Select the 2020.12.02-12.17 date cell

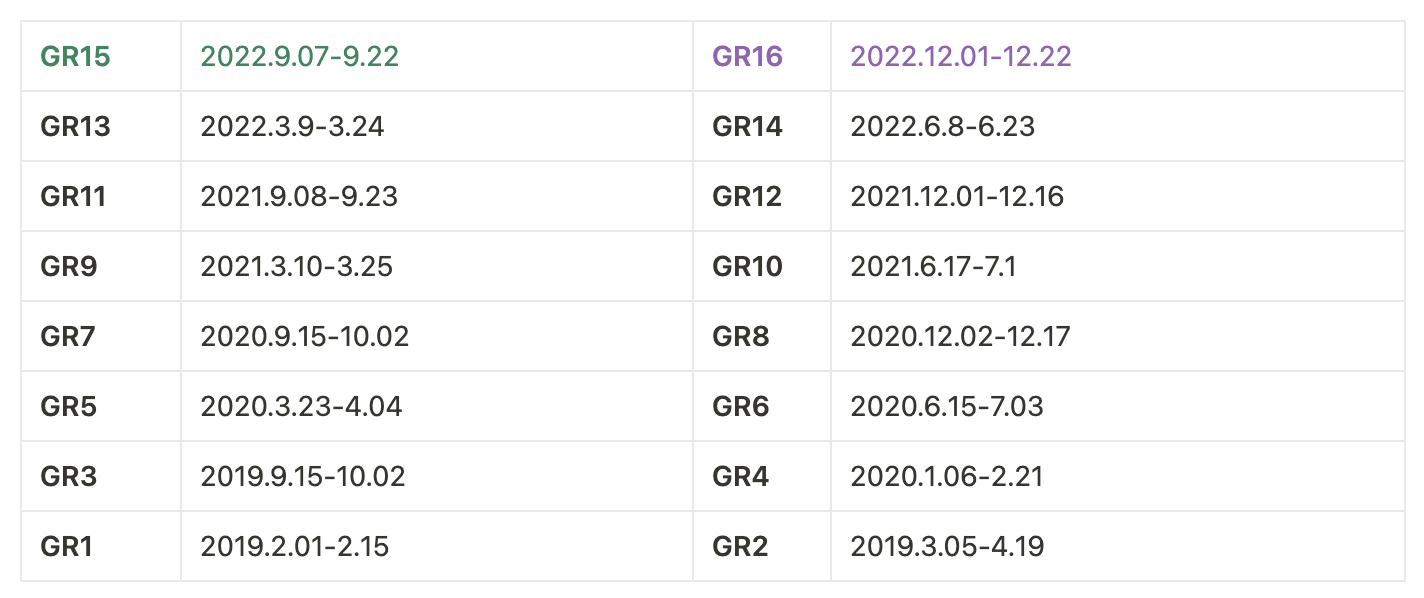pos(1118,336)
